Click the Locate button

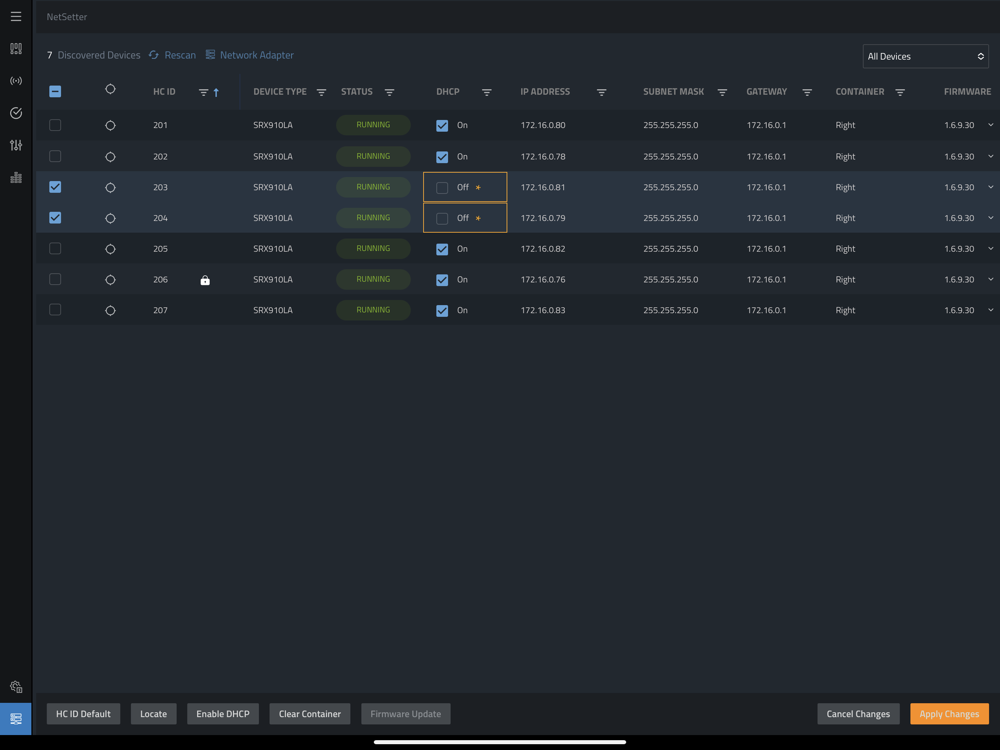(153, 714)
